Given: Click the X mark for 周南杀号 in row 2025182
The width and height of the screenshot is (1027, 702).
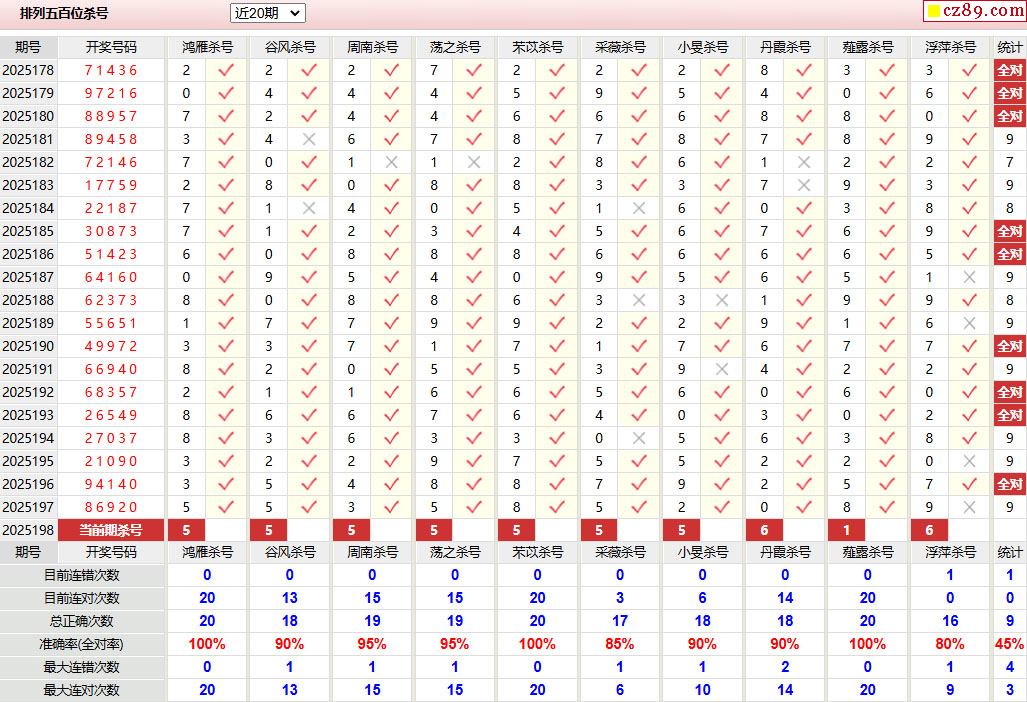Looking at the screenshot, I should [392, 162].
